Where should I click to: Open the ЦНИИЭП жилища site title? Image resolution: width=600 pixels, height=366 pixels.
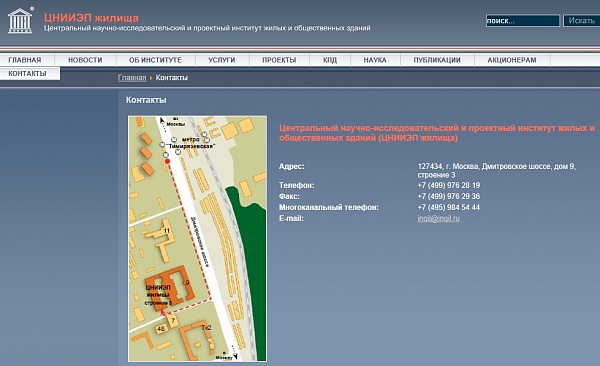coord(91,18)
